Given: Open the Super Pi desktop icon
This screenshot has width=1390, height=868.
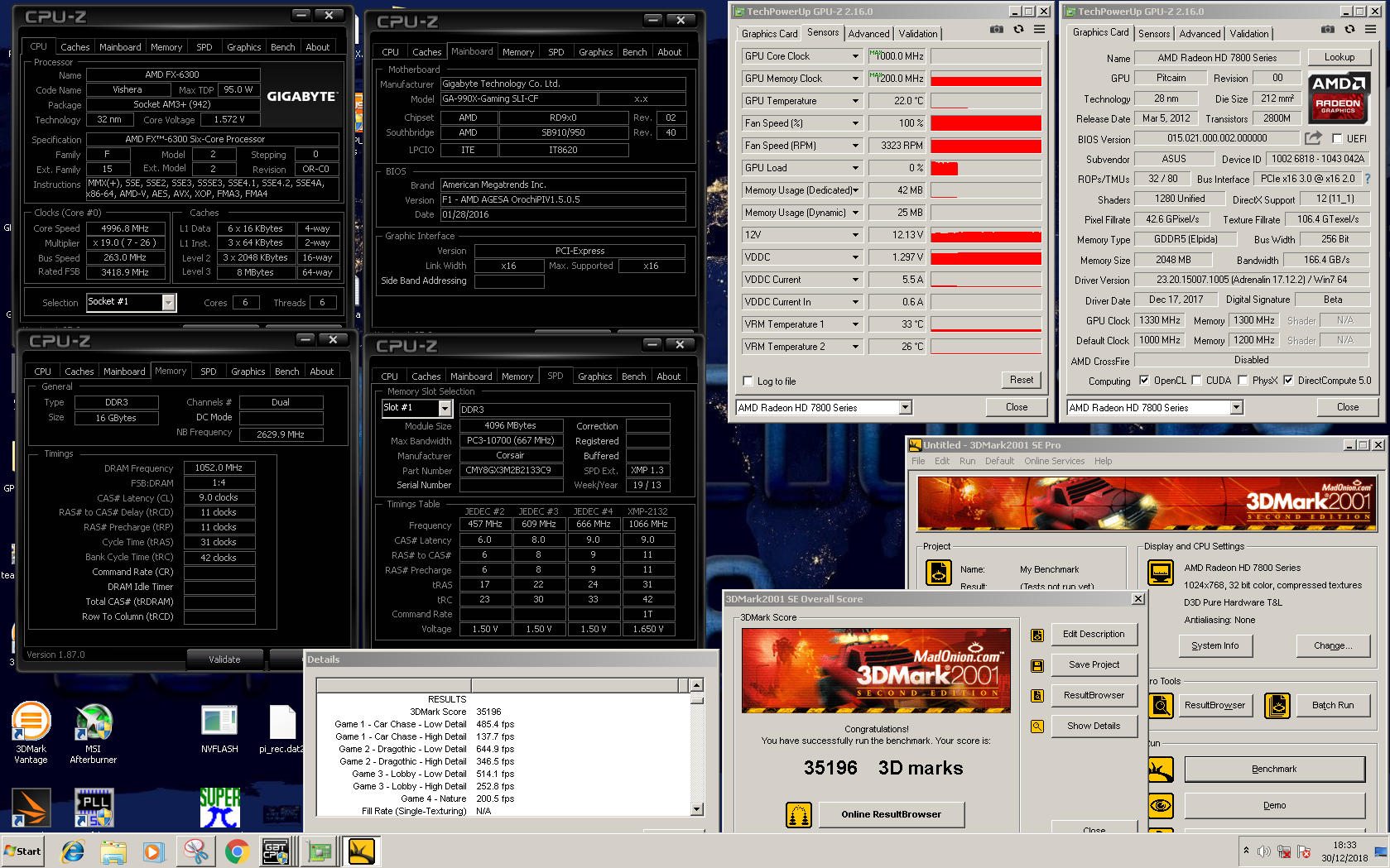Looking at the screenshot, I should [219, 807].
